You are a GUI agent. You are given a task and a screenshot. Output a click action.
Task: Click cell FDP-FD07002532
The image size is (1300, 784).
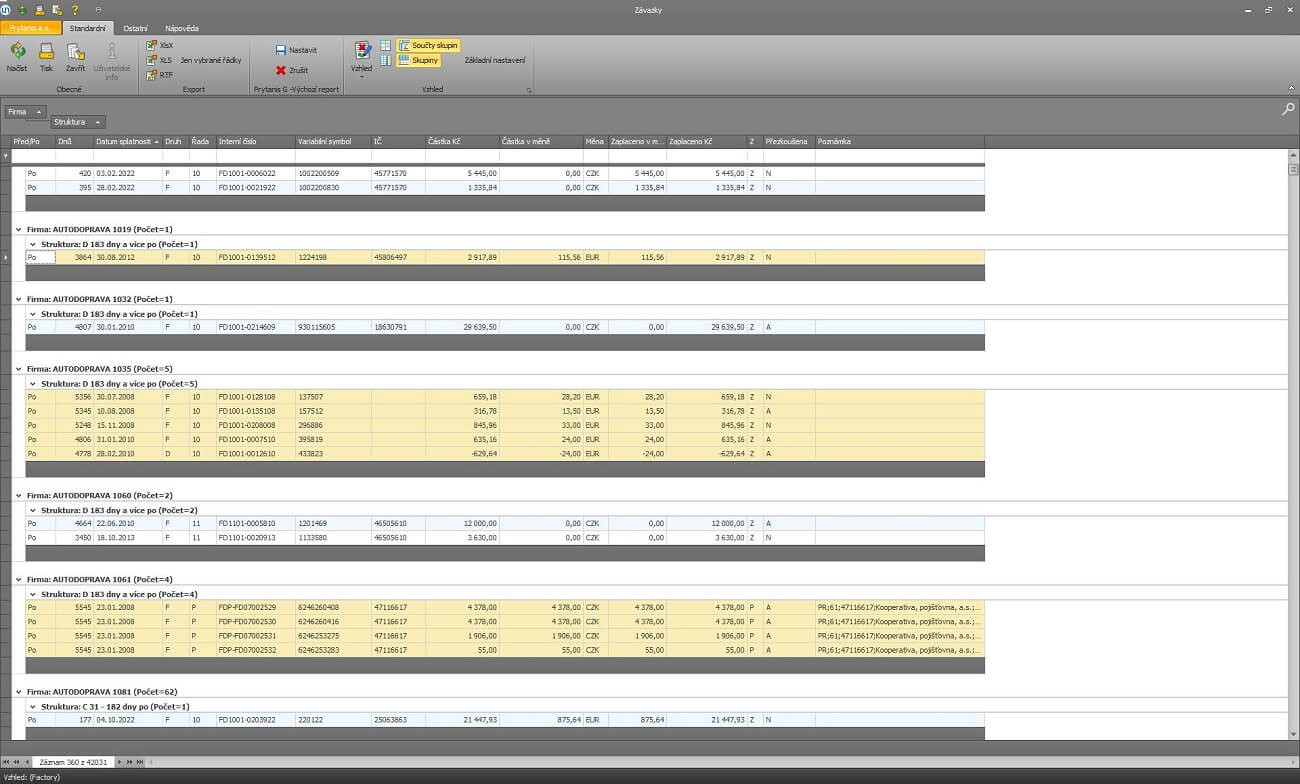(256, 649)
